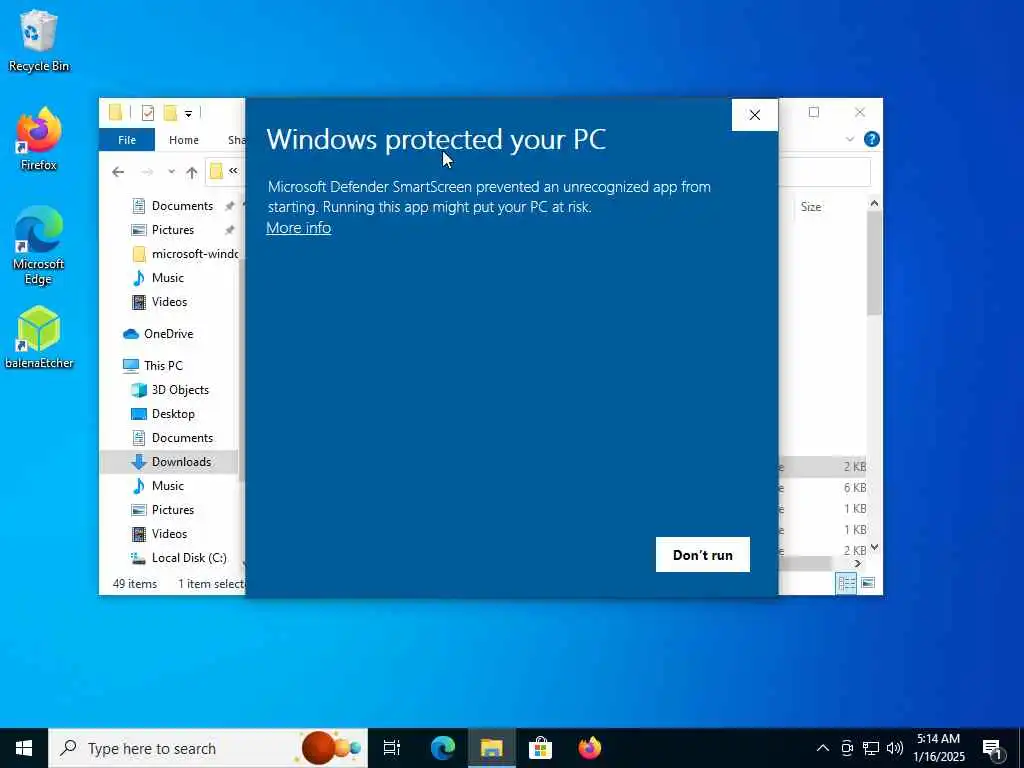Open Microsoft Edge desktop shortcut

coord(39,245)
